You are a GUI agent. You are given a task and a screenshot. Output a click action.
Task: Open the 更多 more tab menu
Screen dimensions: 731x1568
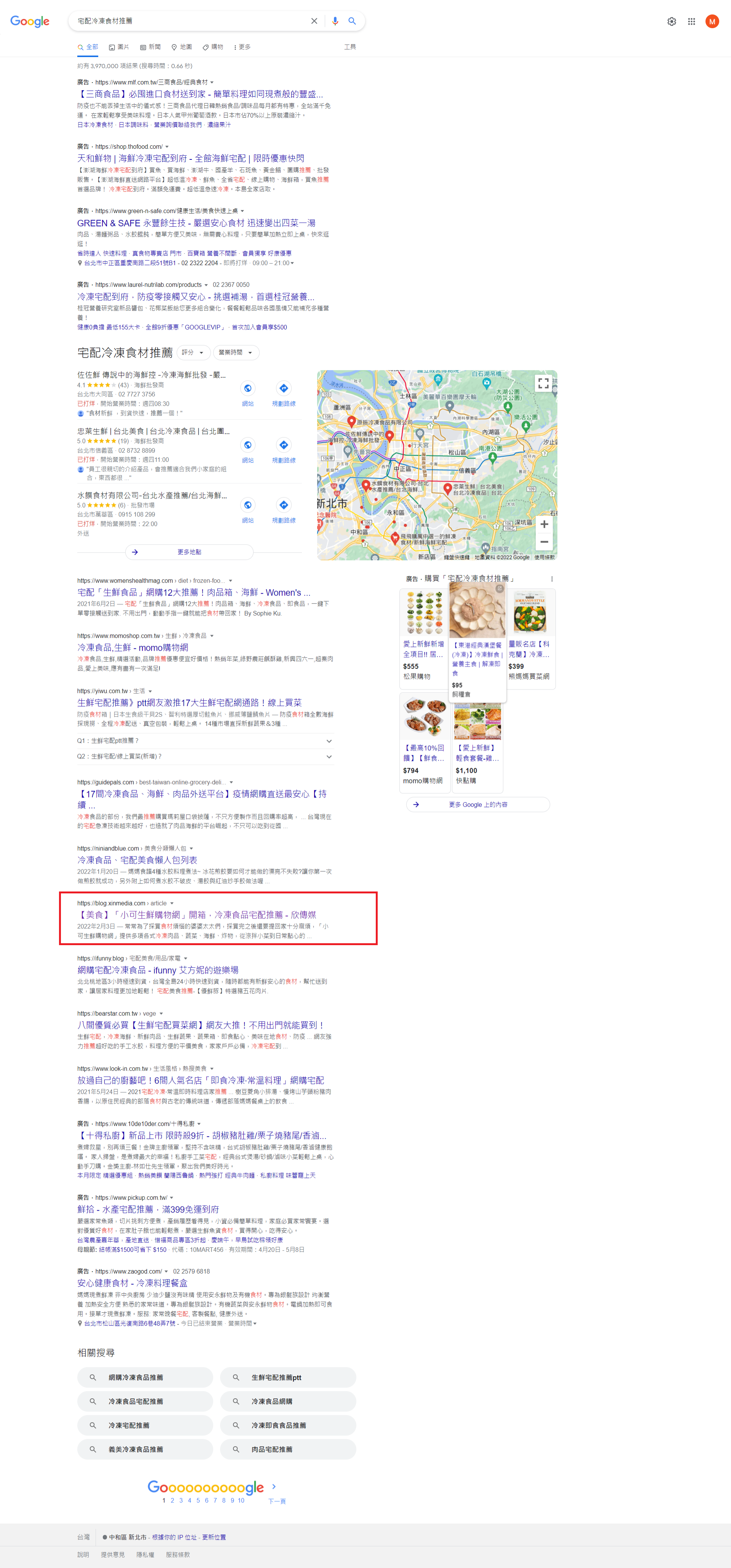242,47
